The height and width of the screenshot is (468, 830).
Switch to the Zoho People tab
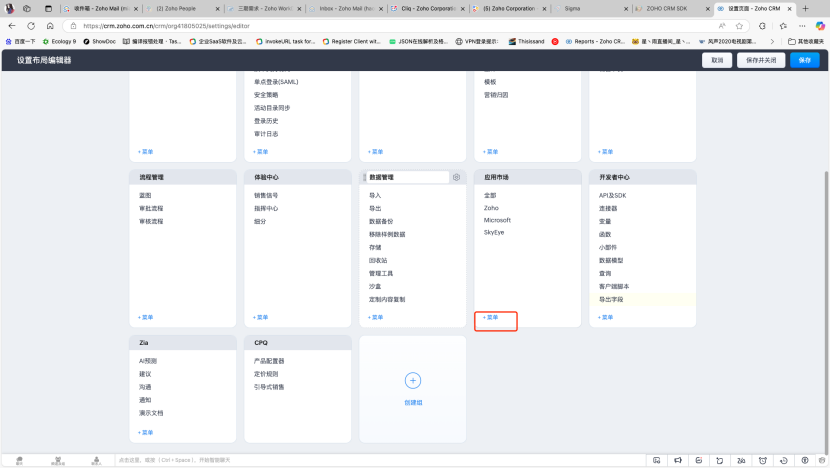[x=185, y=8]
